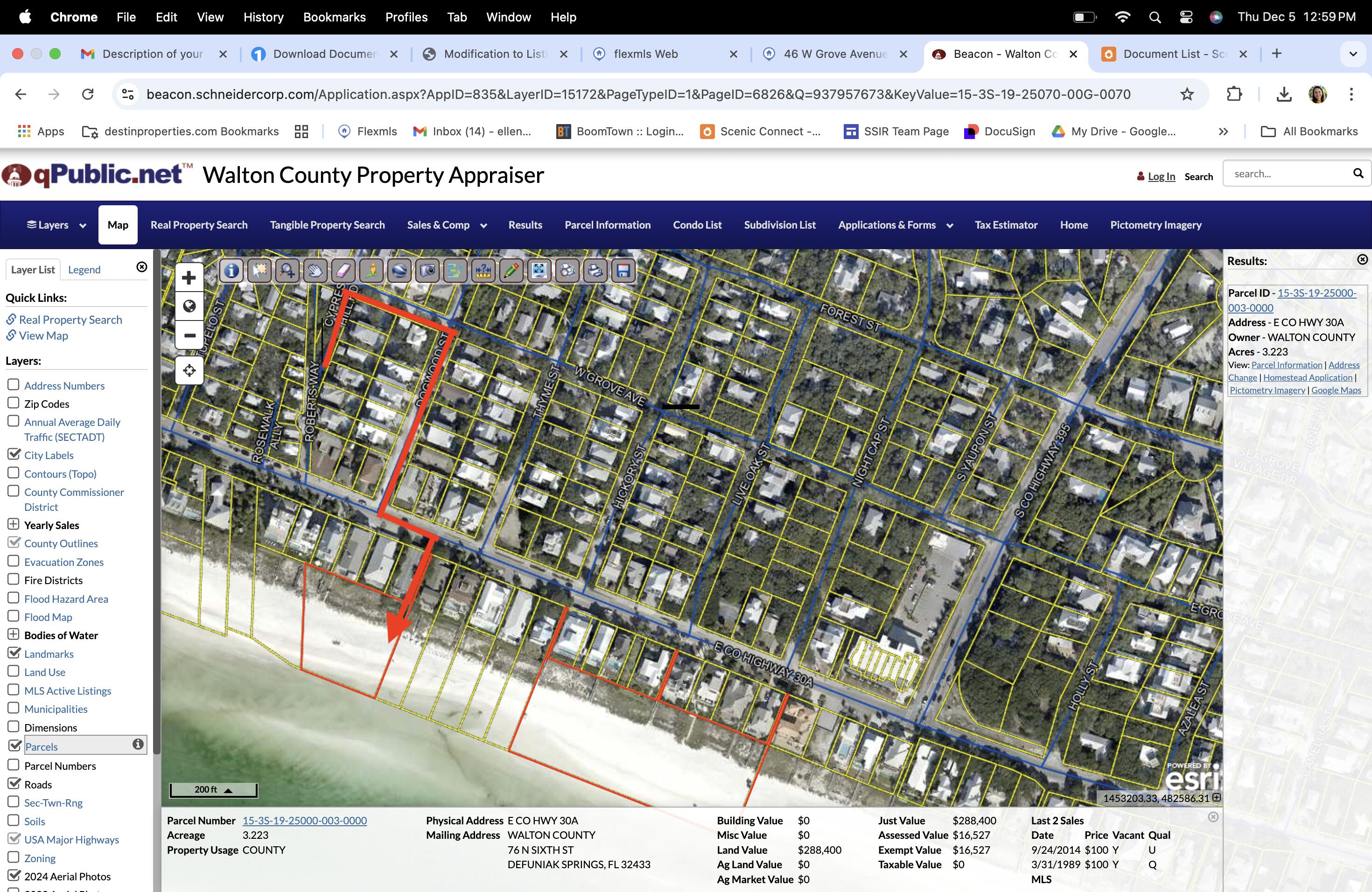Click the identify/info tool icon

tap(232, 270)
